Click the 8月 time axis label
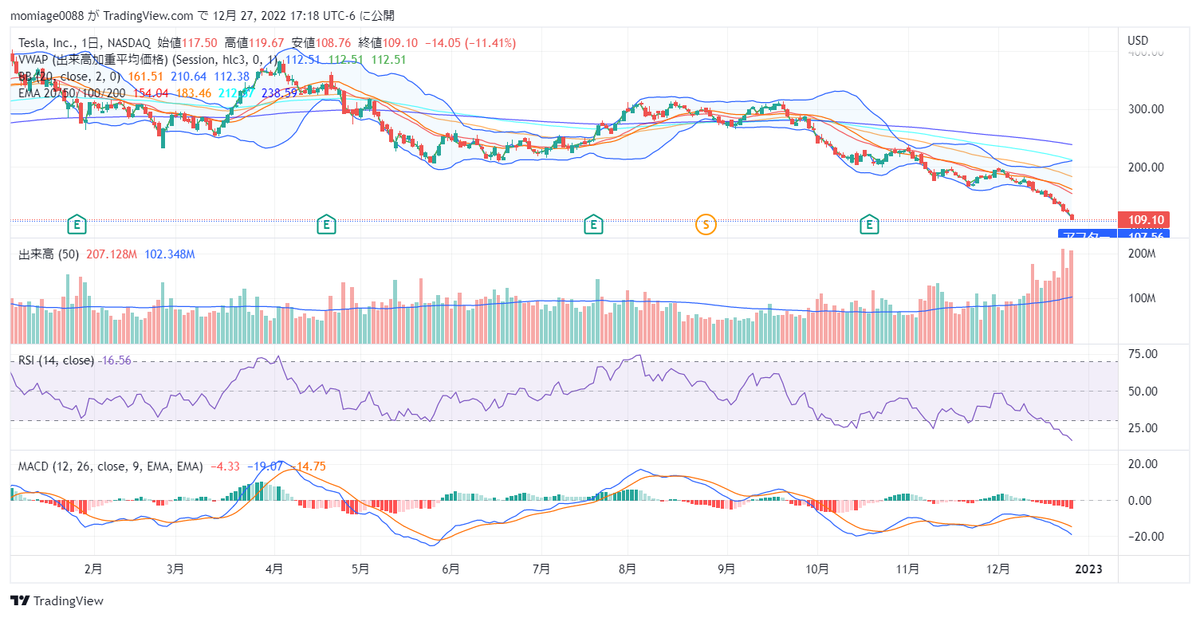The width and height of the screenshot is (1200, 618). [x=628, y=568]
